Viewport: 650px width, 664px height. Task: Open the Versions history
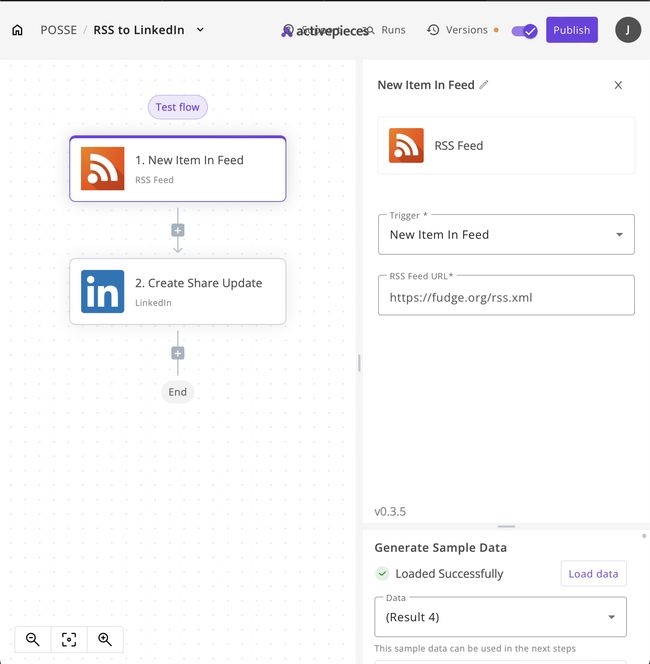pyautogui.click(x=466, y=30)
